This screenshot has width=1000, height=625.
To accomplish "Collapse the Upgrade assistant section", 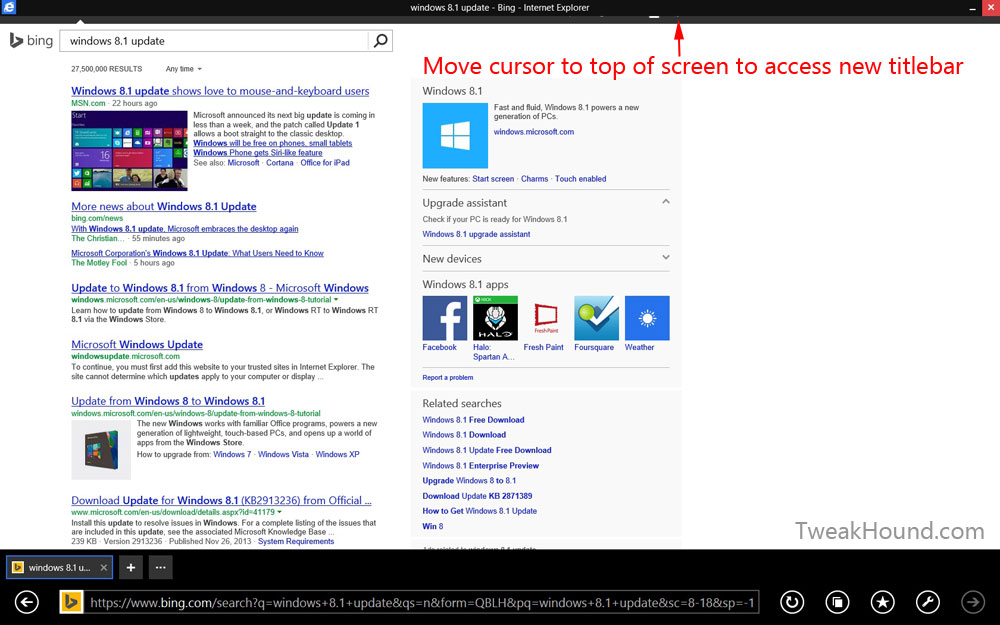I will [665, 202].
